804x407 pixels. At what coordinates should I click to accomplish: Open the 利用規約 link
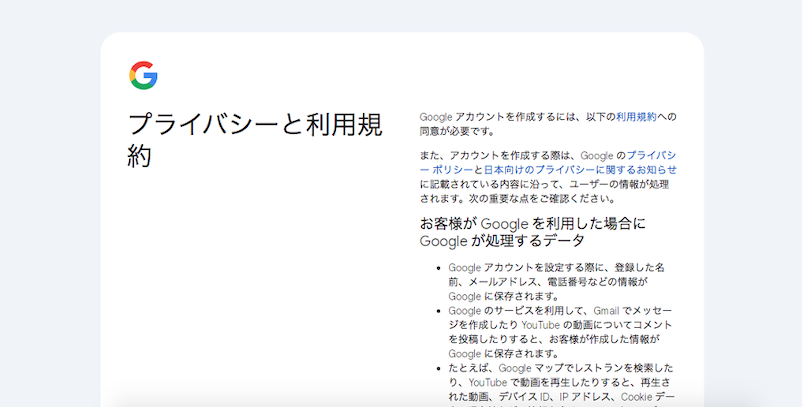636,117
